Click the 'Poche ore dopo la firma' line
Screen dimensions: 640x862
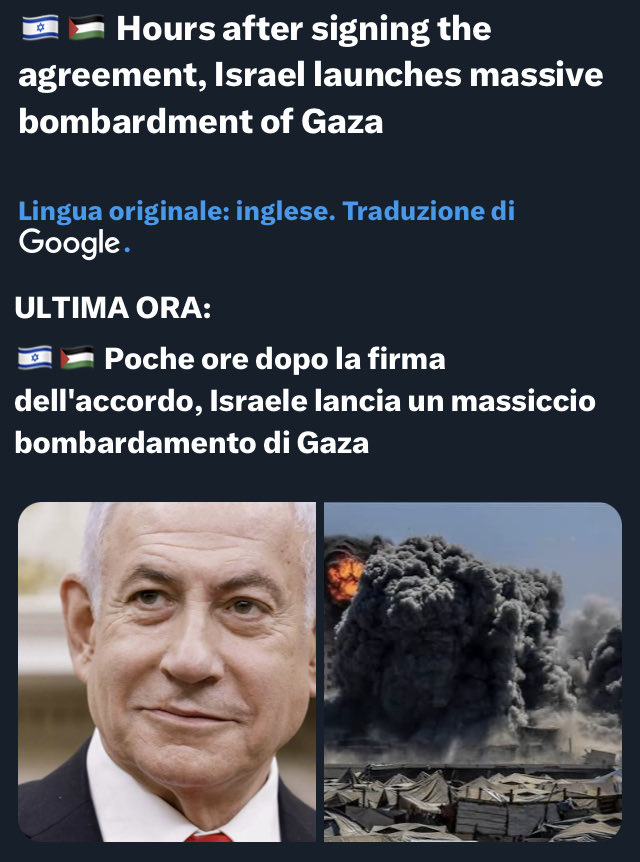point(274,359)
